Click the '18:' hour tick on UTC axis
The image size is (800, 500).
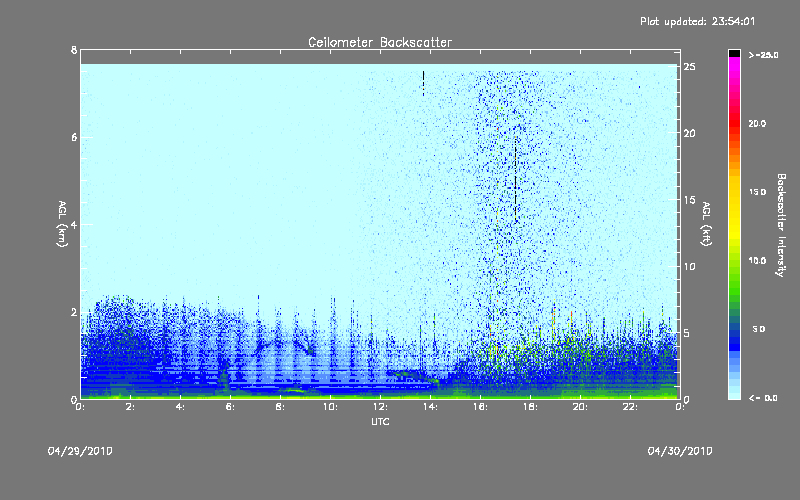pyautogui.click(x=531, y=407)
